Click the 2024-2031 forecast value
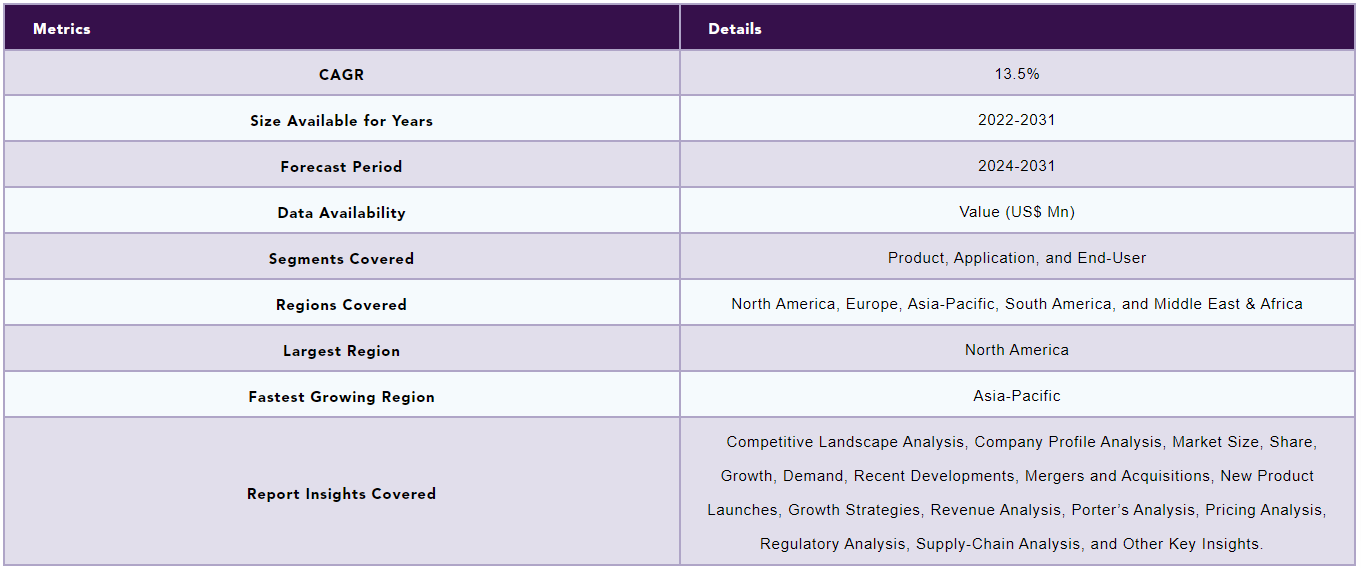The image size is (1361, 571). tap(1017, 166)
